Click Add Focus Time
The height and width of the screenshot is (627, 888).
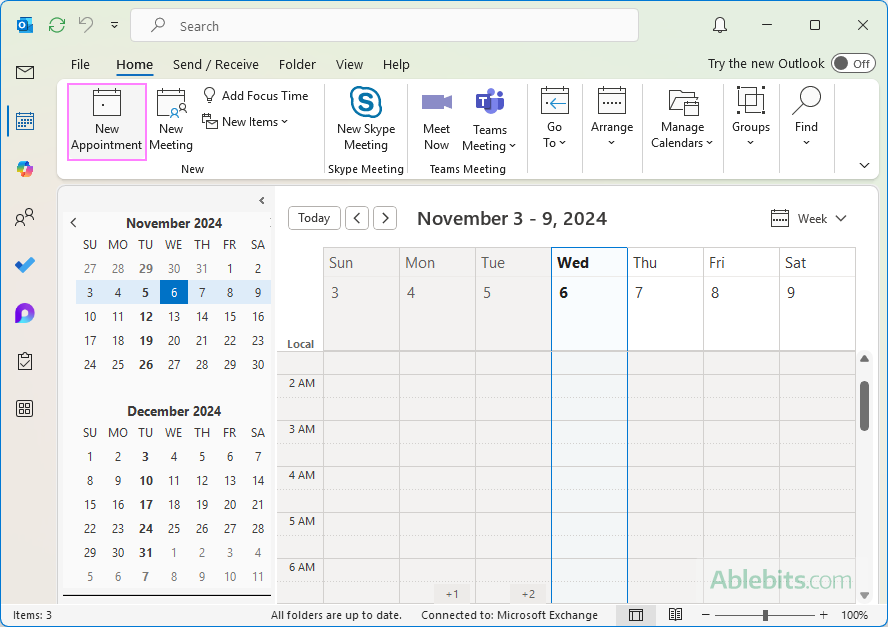tap(258, 96)
